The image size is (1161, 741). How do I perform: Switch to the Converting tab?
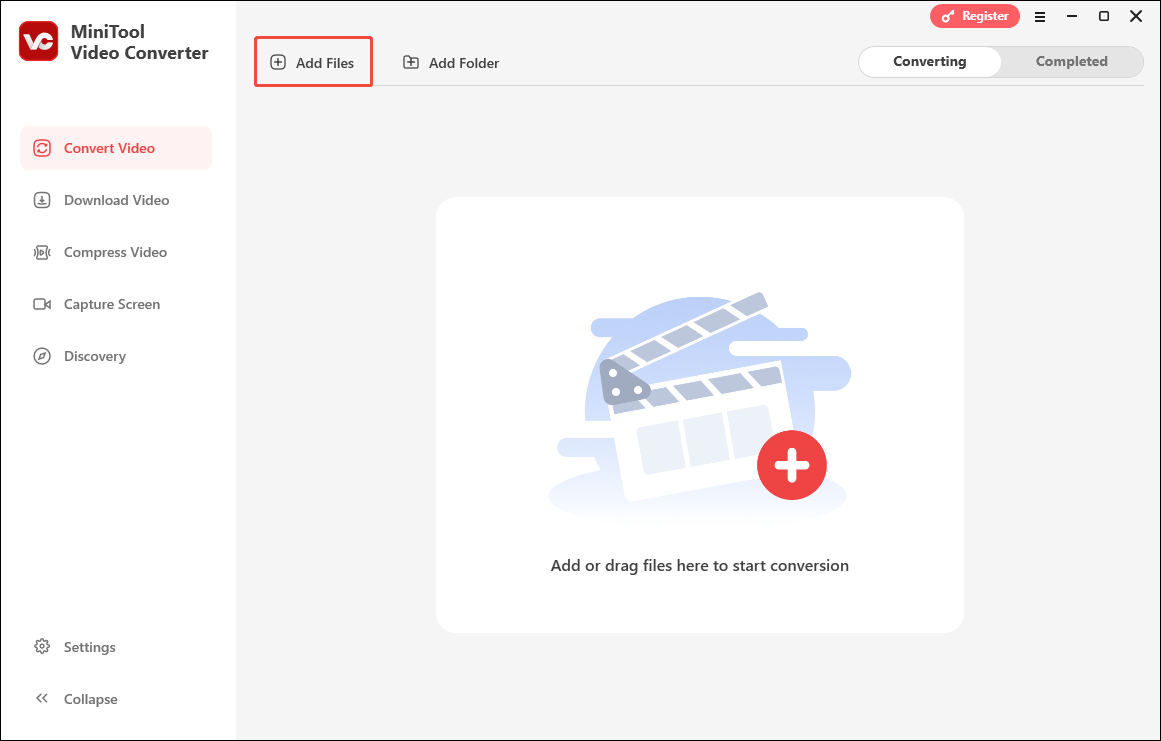point(930,61)
